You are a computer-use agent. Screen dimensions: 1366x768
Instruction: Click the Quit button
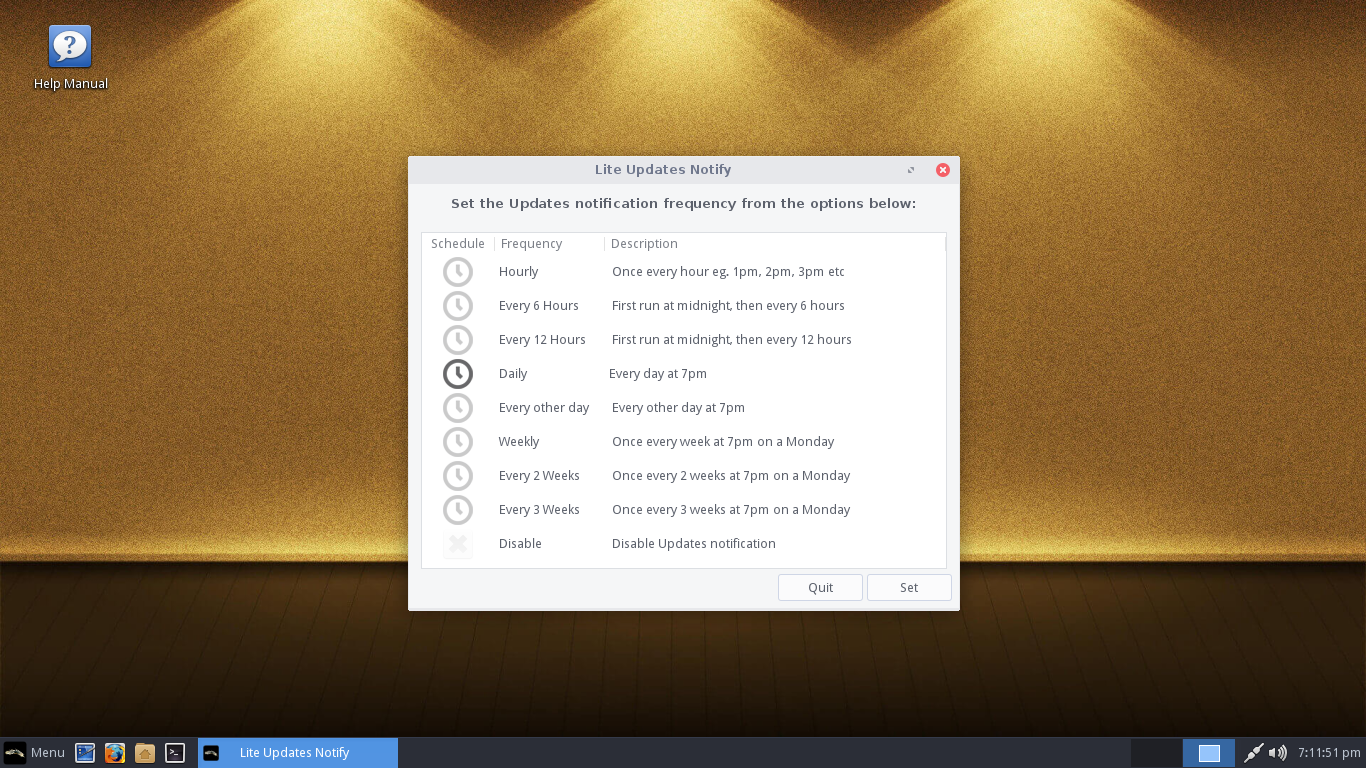(820, 588)
